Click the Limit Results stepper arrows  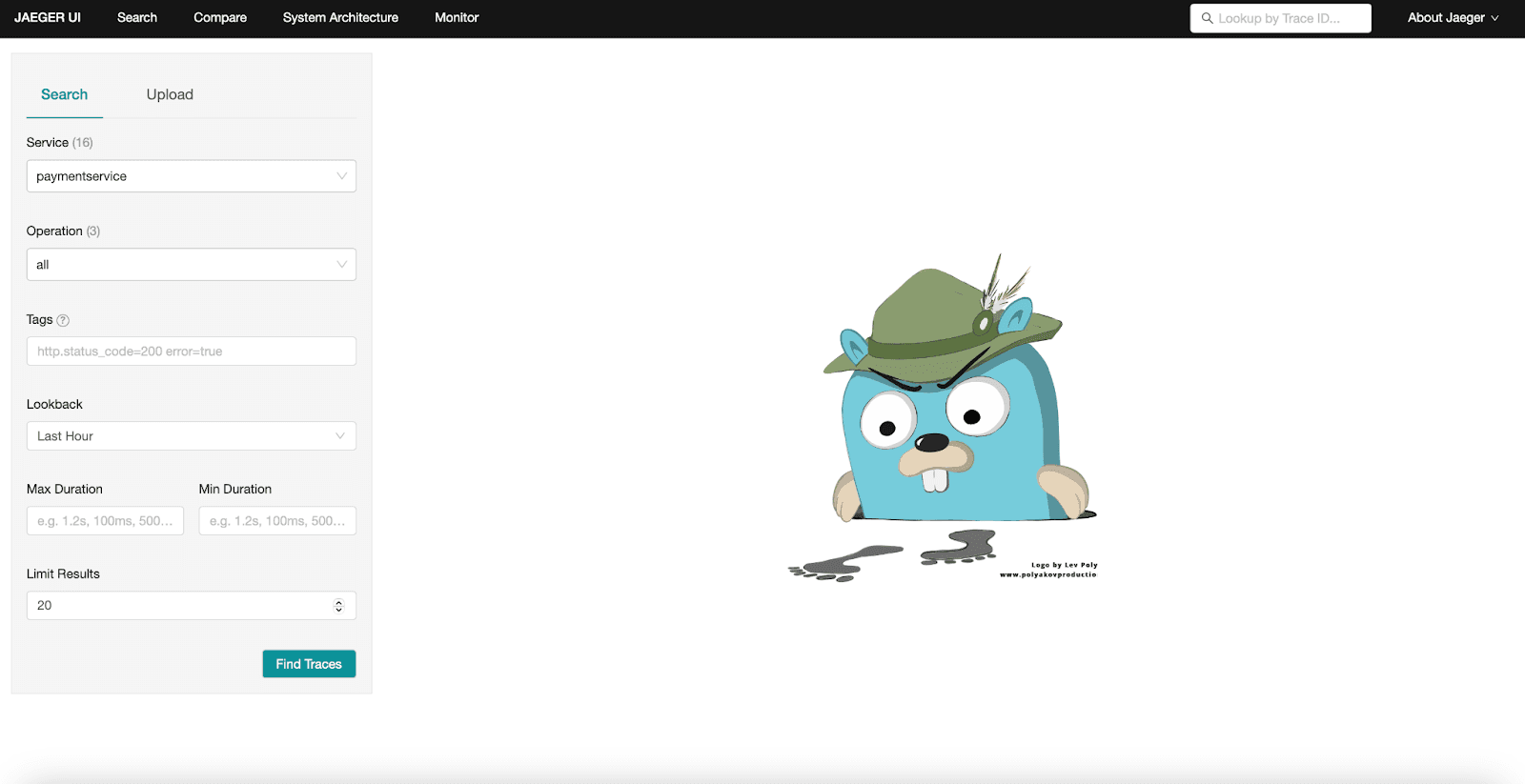[338, 606]
